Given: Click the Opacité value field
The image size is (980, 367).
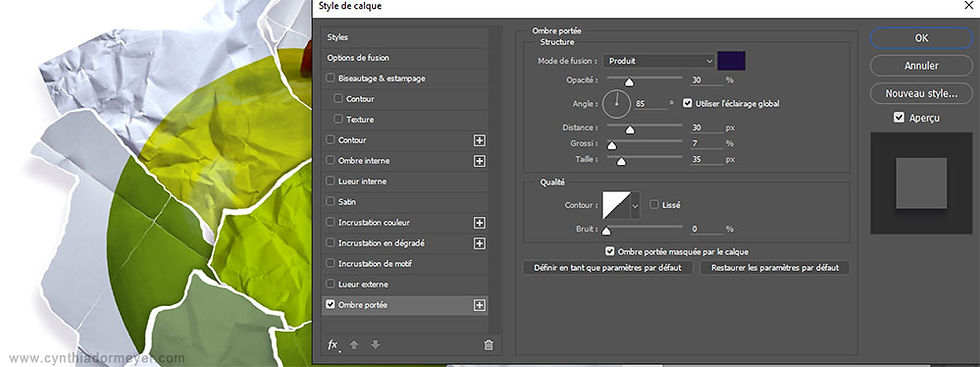Looking at the screenshot, I should [x=706, y=80].
